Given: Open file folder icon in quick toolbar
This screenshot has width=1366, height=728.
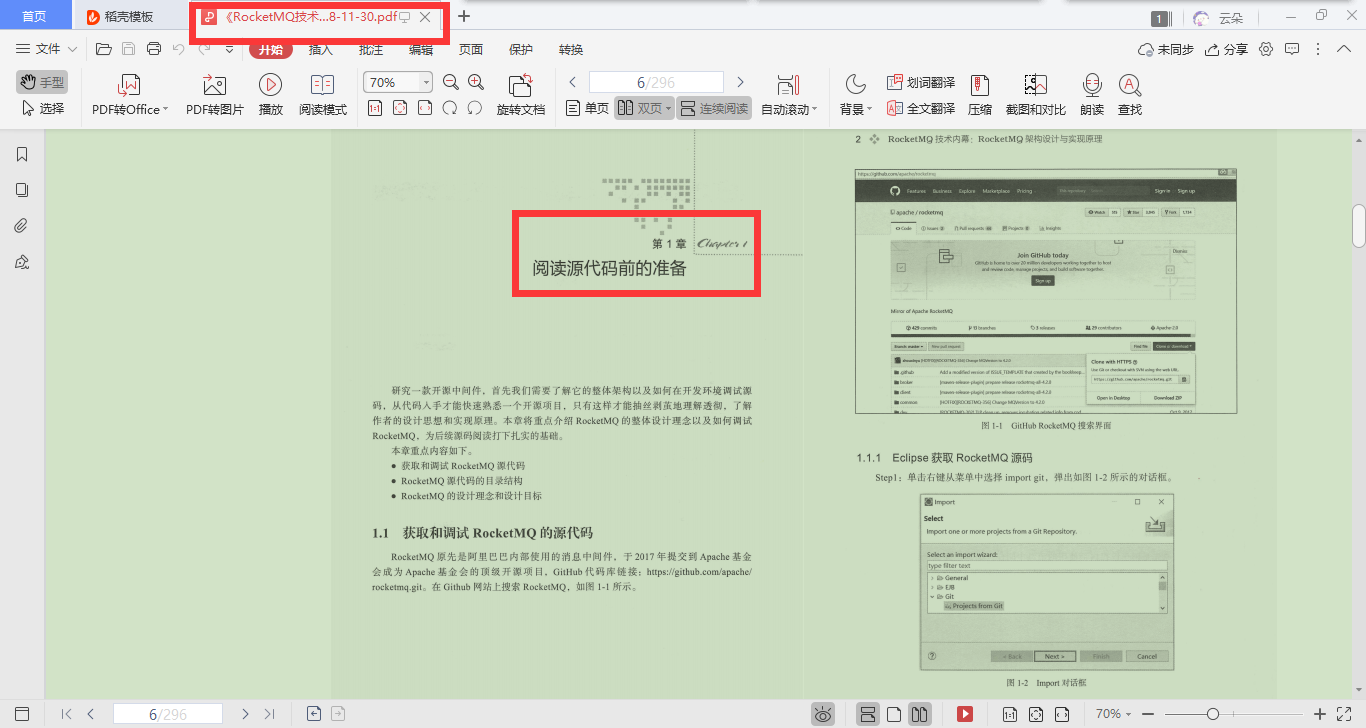Looking at the screenshot, I should [103, 49].
